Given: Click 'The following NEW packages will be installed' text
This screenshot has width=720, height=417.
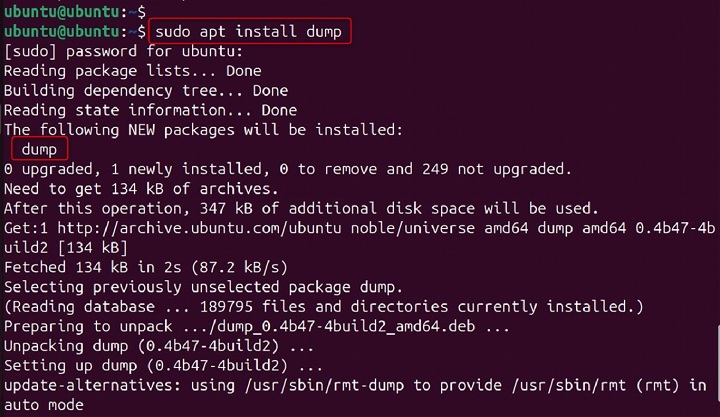Looking at the screenshot, I should [203, 130].
